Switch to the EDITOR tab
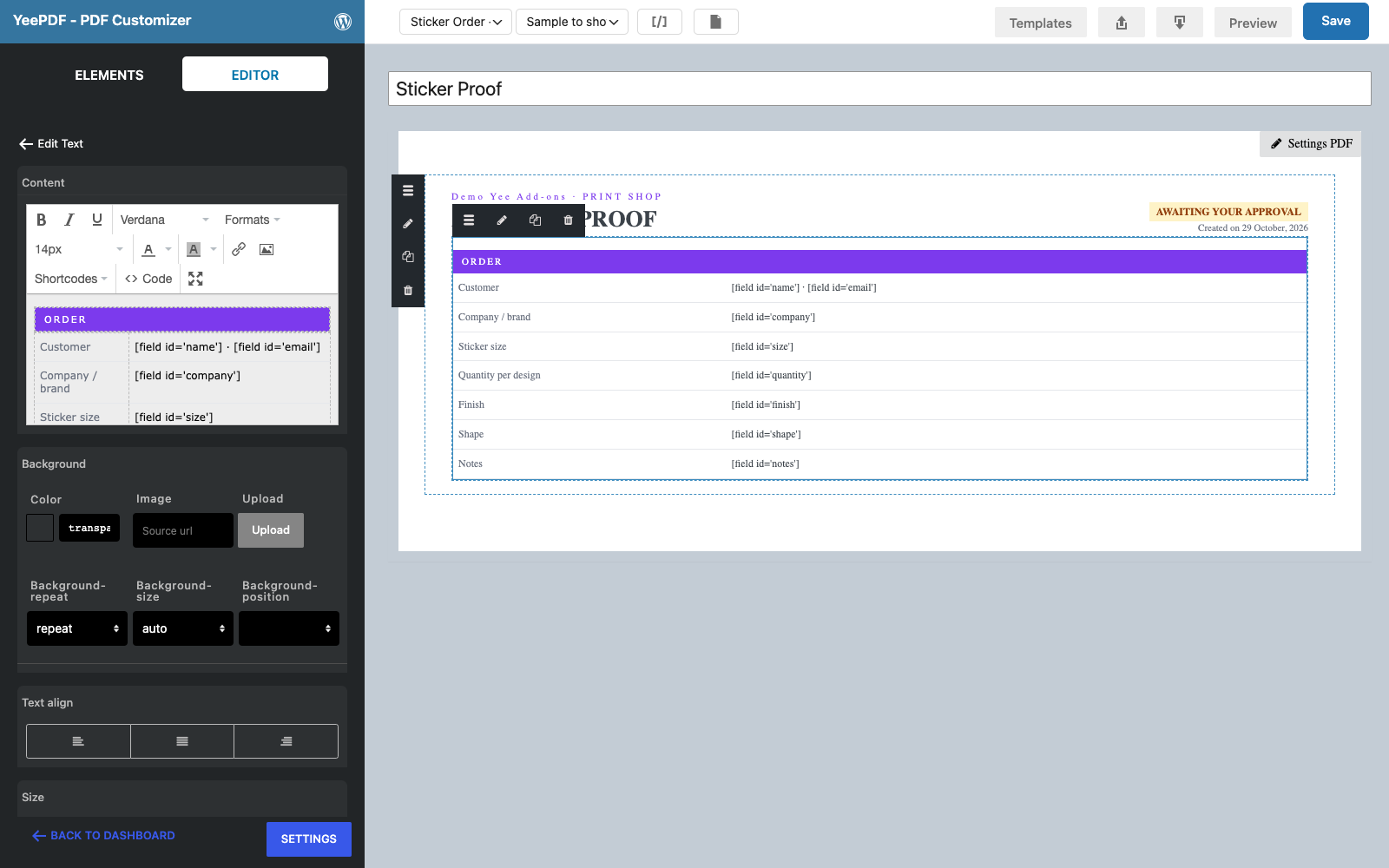Screen dimensions: 1389x868 click(255, 75)
